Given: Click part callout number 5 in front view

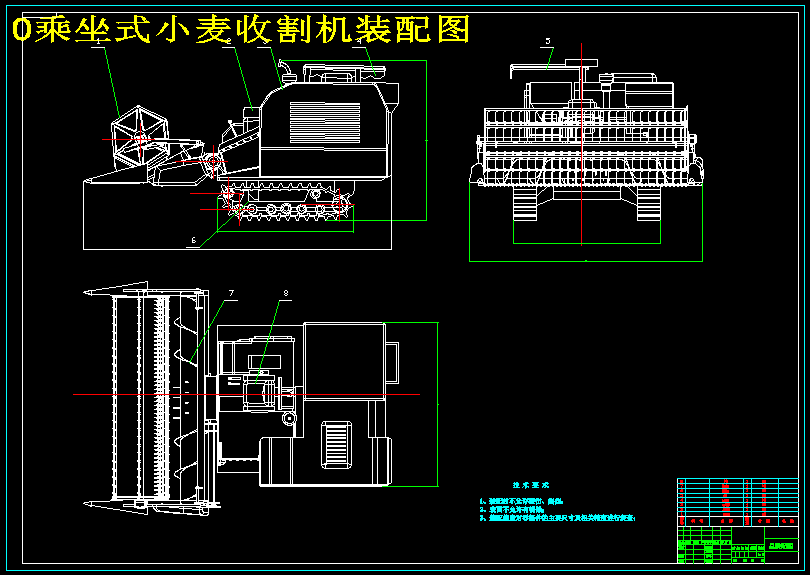Looking at the screenshot, I should 548,41.
